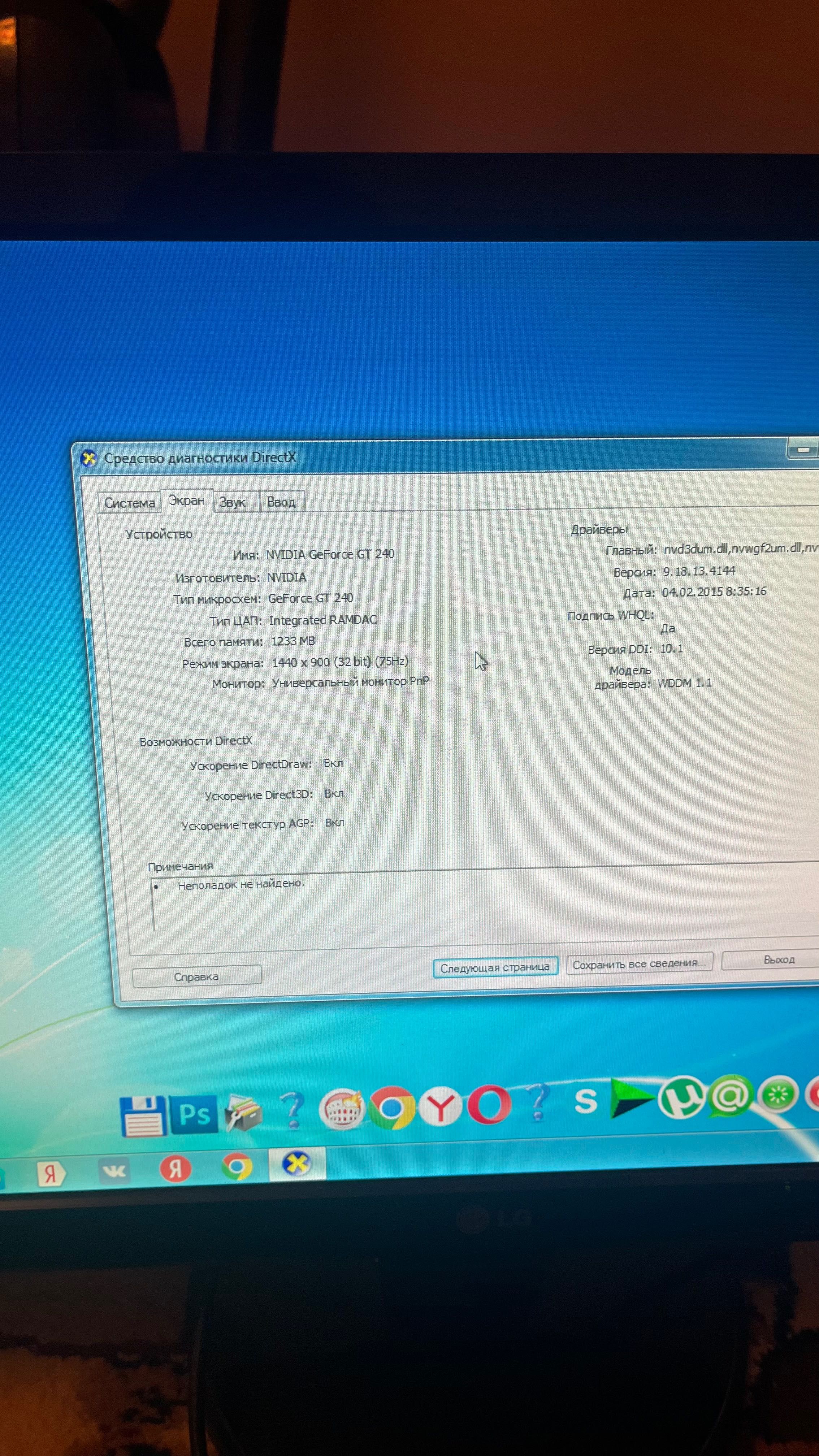Activate the DirectX diagnostic taskbar button
Image resolution: width=819 pixels, height=1456 pixels.
297,1164
